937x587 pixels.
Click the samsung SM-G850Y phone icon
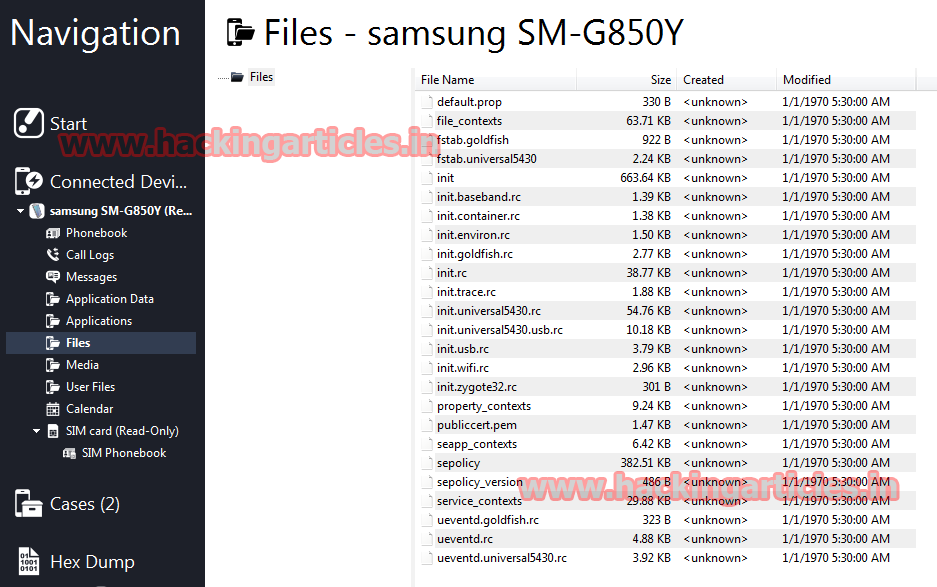pyautogui.click(x=37, y=210)
